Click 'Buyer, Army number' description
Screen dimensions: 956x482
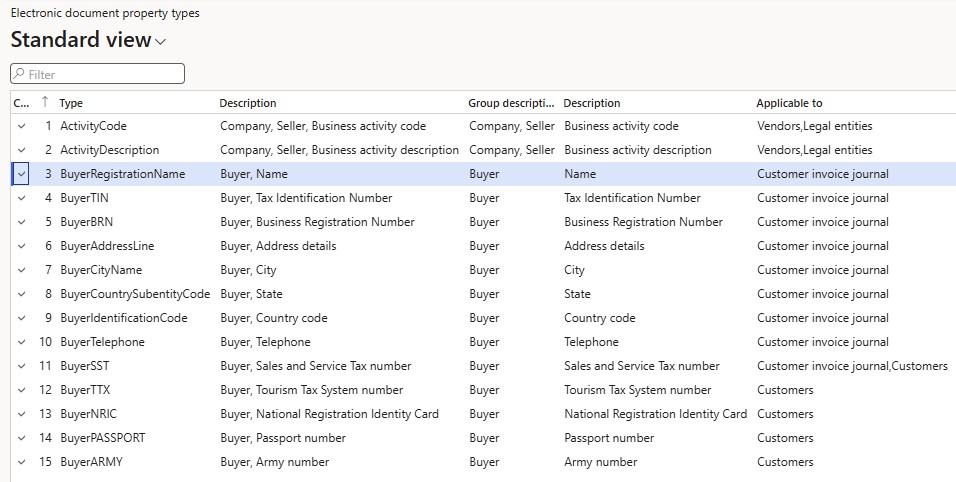click(x=274, y=462)
